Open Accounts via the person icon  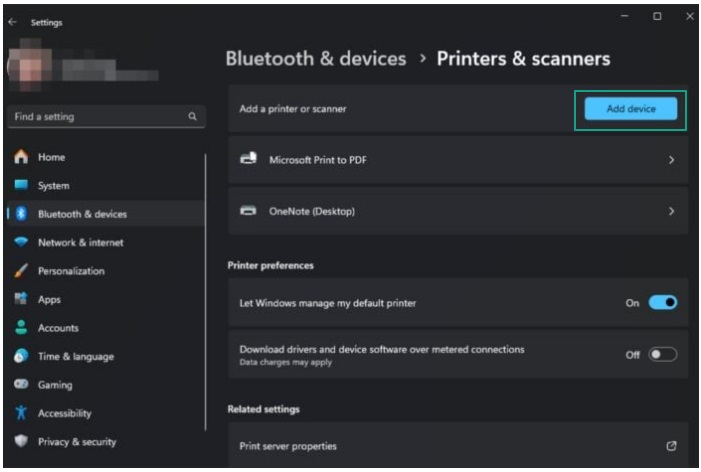coord(20,328)
